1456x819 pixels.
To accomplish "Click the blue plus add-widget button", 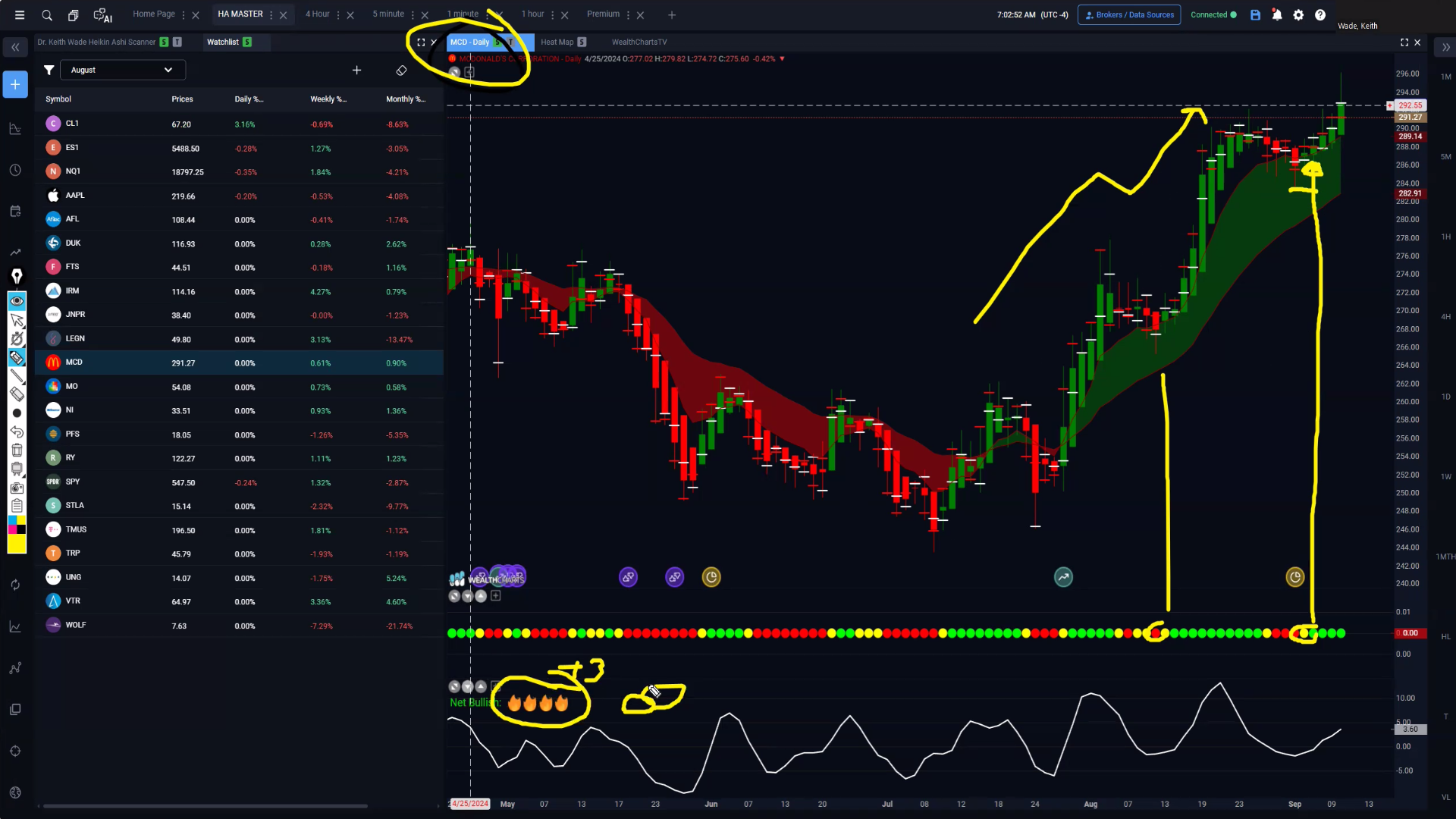I will 15,84.
